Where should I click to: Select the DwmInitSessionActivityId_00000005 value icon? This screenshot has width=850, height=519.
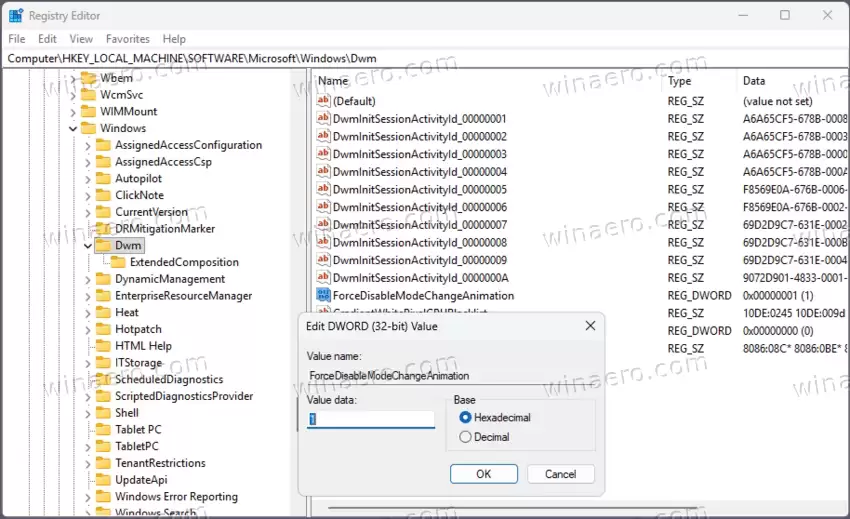pyautogui.click(x=323, y=189)
